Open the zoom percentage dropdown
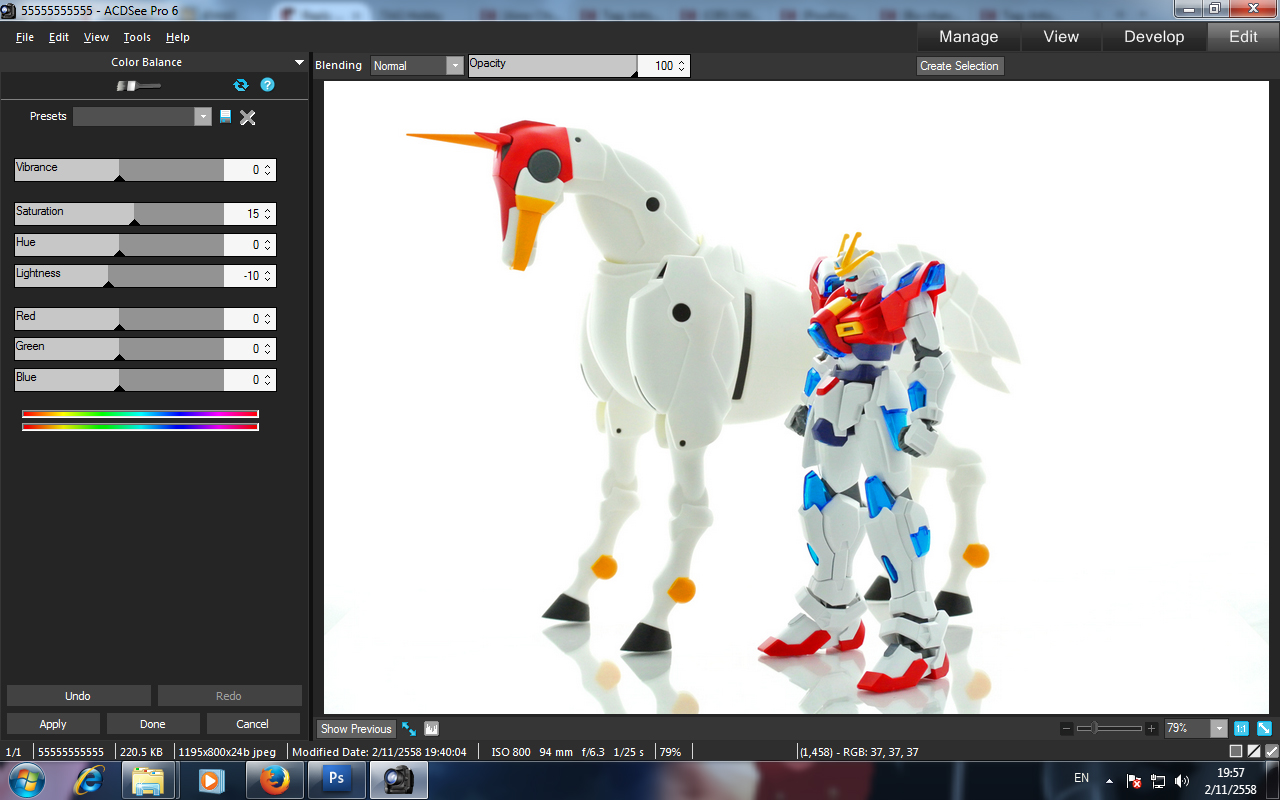1280x800 pixels. pos(1219,729)
